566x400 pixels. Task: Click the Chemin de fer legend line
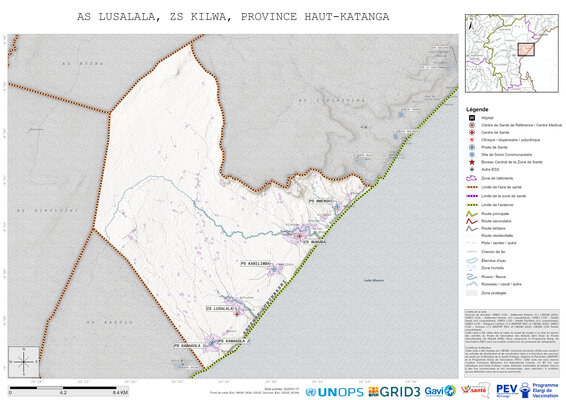pos(472,252)
